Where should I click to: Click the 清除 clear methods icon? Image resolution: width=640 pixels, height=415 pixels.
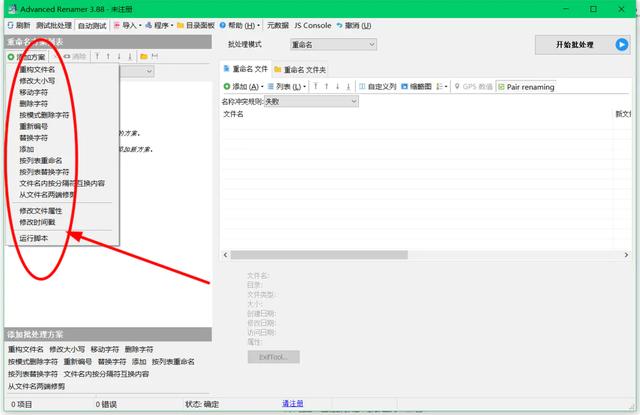[x=67, y=56]
